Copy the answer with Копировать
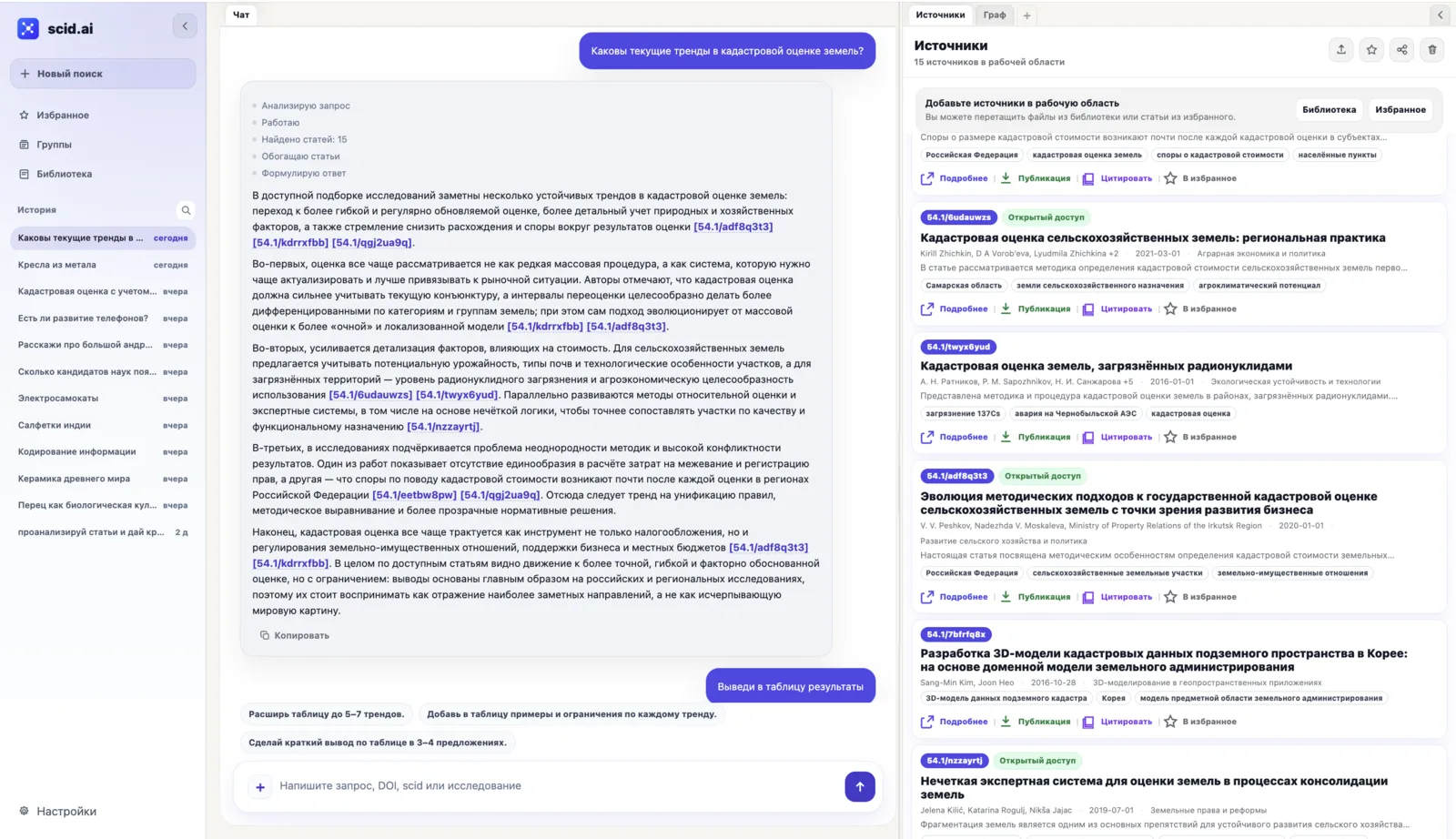The image size is (1456, 839). click(x=295, y=636)
